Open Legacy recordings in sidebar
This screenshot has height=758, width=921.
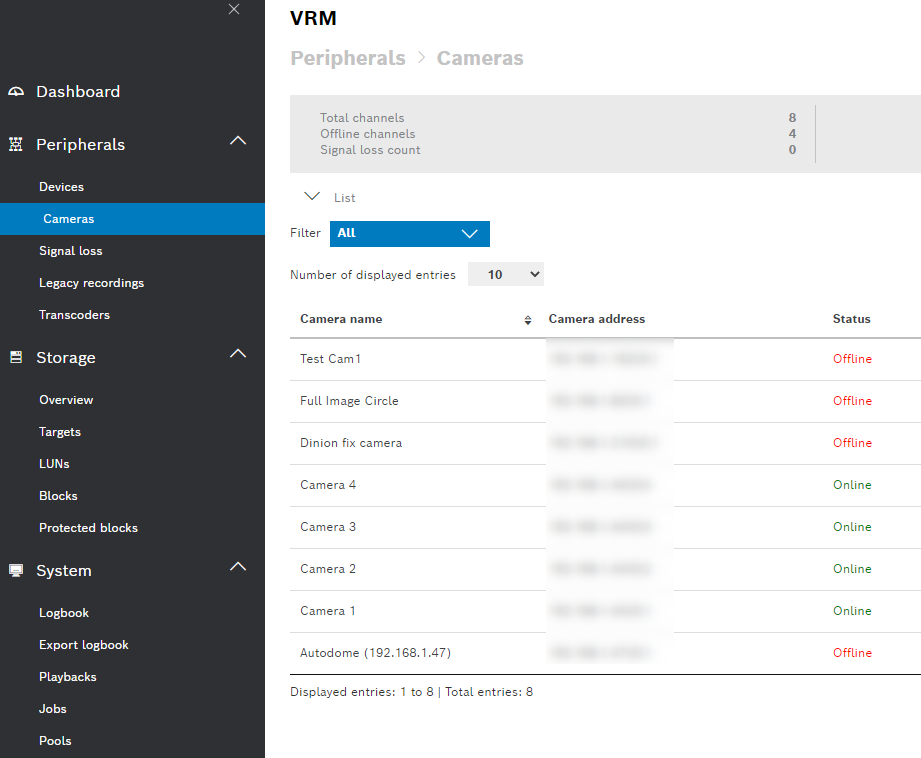[91, 283]
